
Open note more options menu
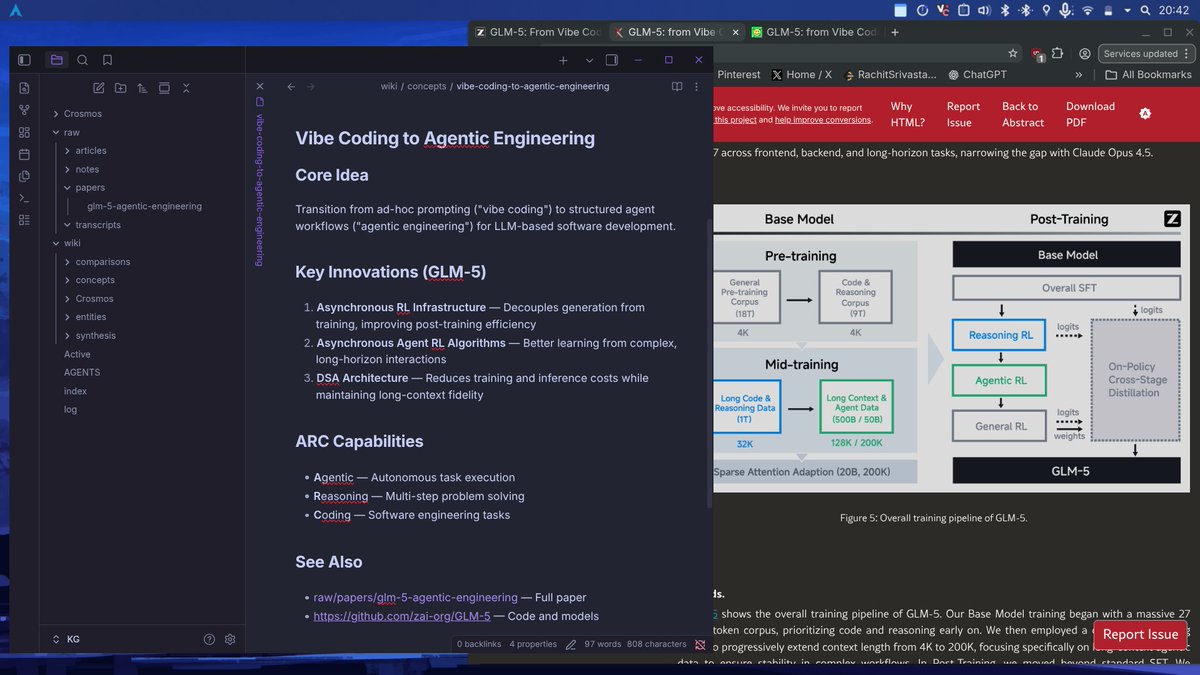(697, 87)
